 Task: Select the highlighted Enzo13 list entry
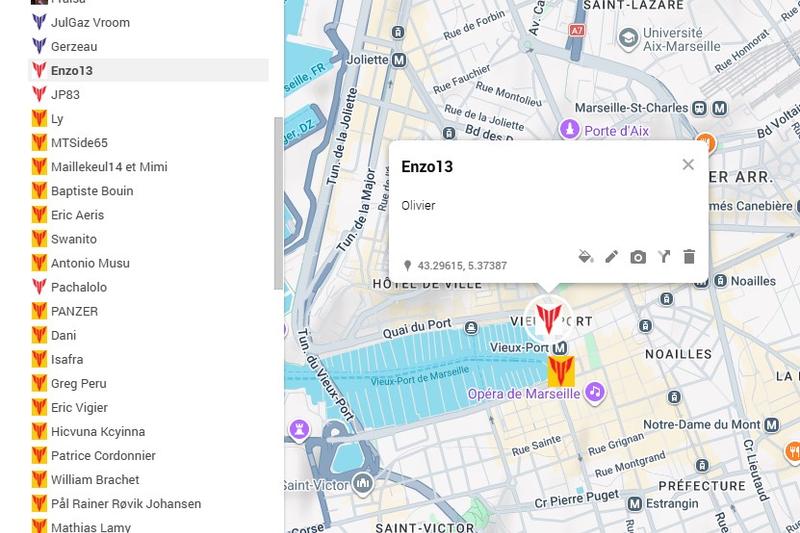(x=148, y=70)
